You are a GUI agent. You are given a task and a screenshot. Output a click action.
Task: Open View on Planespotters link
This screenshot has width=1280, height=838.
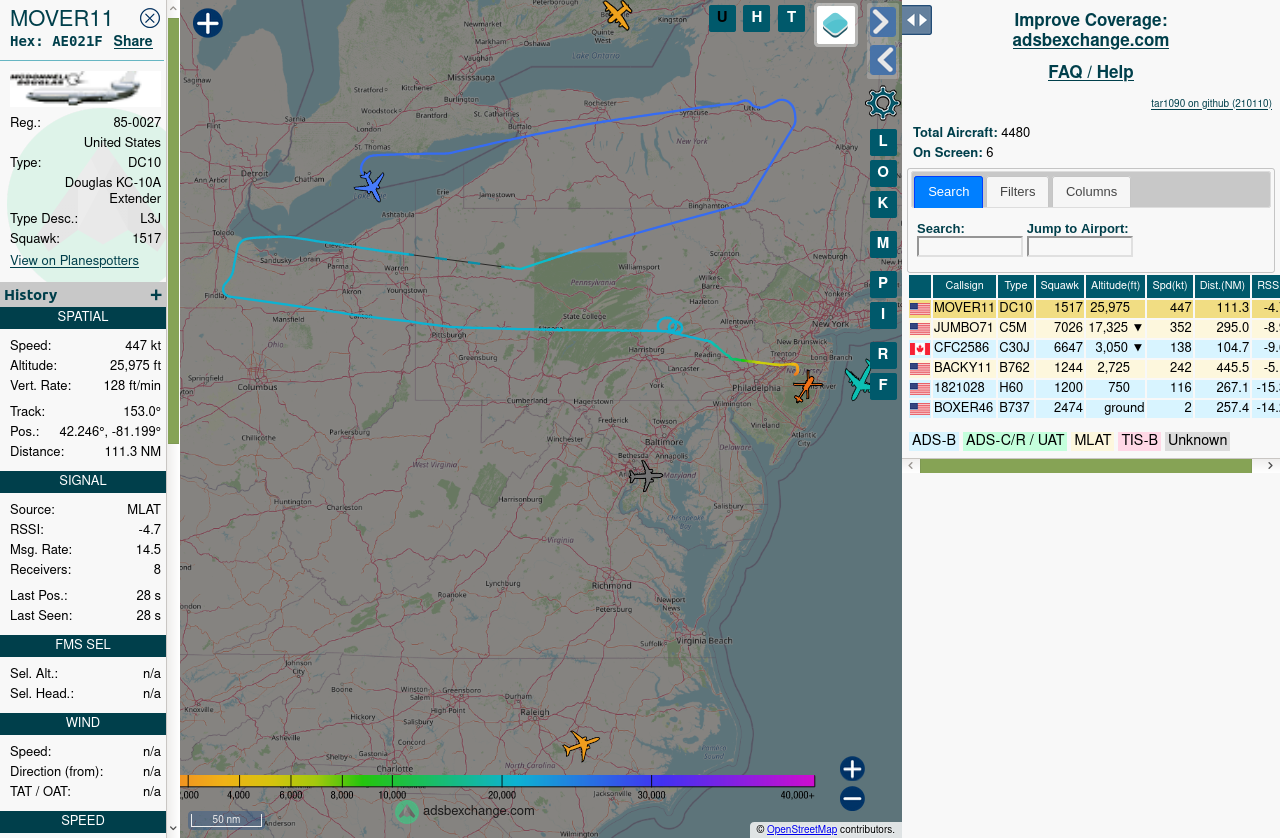point(74,261)
